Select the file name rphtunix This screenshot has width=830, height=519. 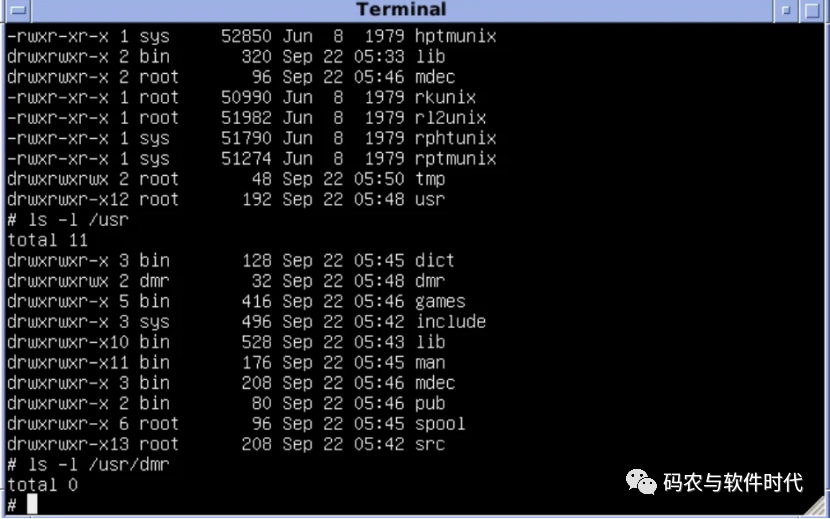(x=456, y=139)
